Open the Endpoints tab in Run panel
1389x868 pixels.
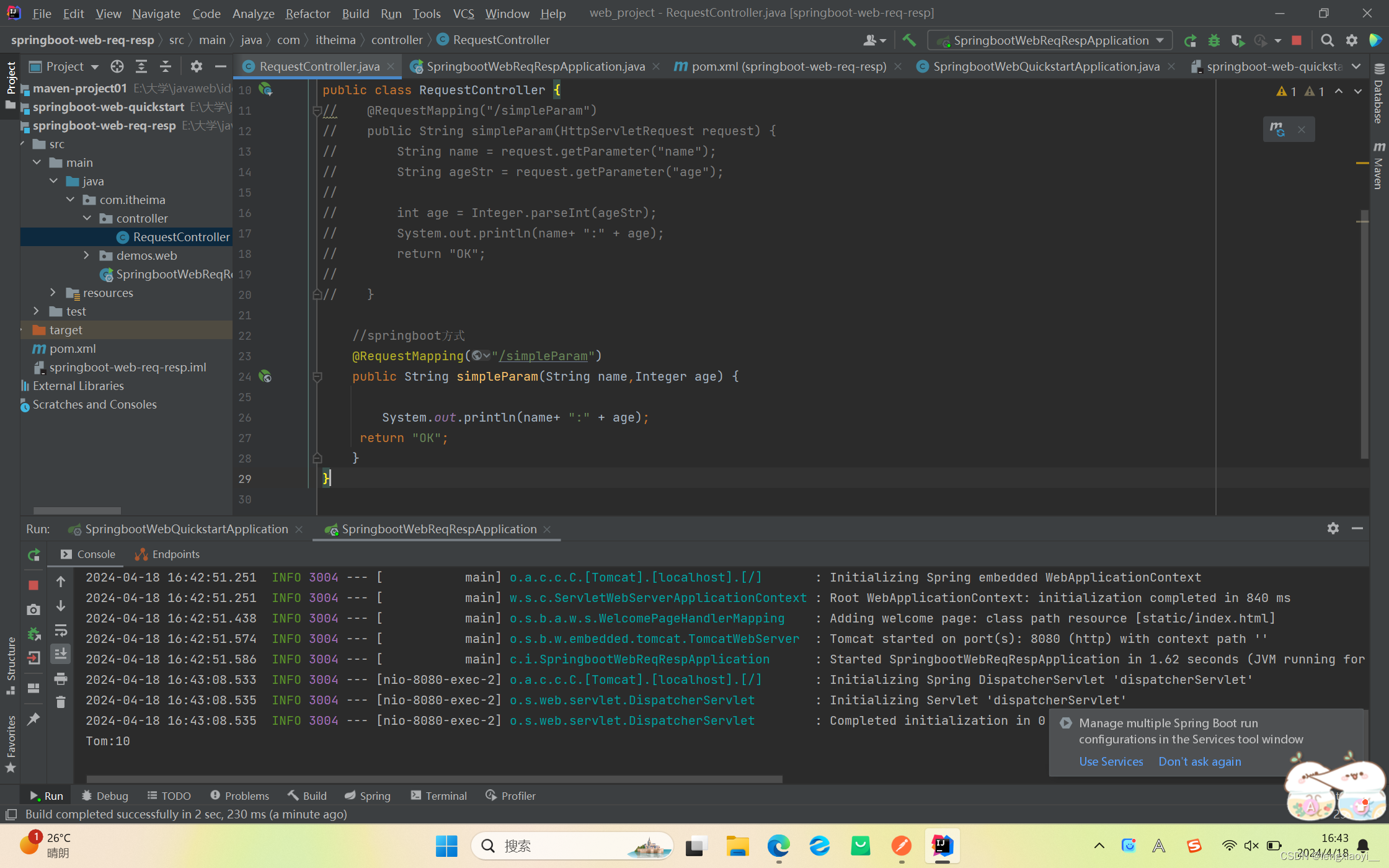pos(168,554)
